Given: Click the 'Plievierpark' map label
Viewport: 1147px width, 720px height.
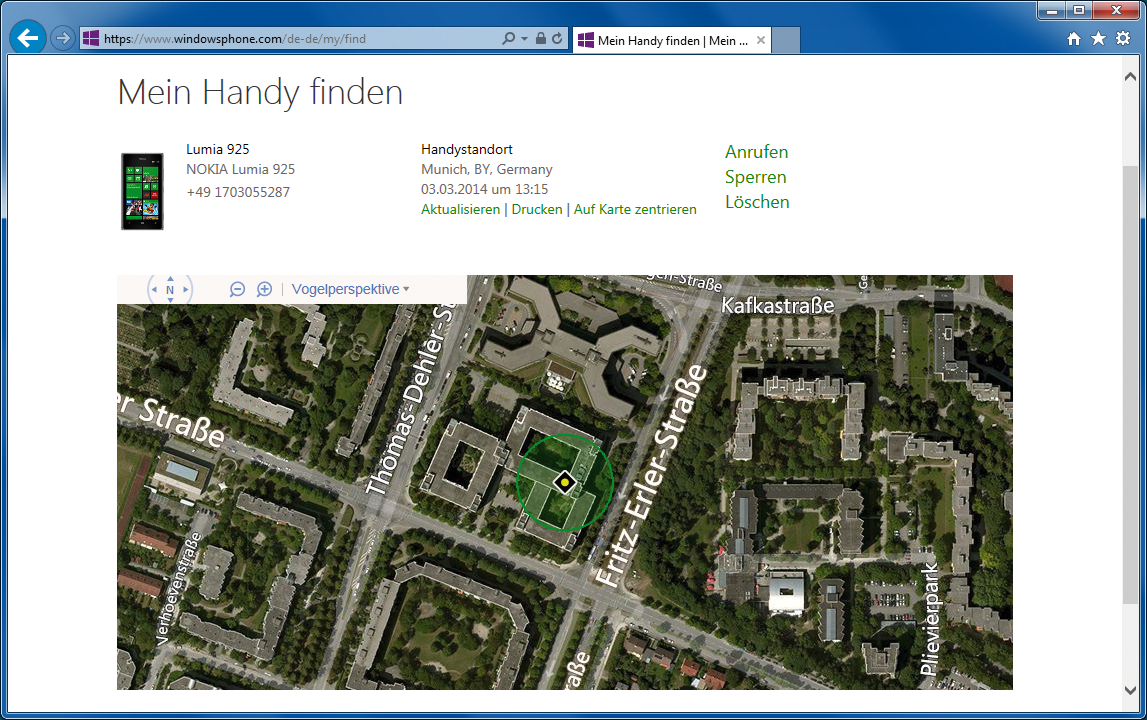Looking at the screenshot, I should click(x=929, y=619).
